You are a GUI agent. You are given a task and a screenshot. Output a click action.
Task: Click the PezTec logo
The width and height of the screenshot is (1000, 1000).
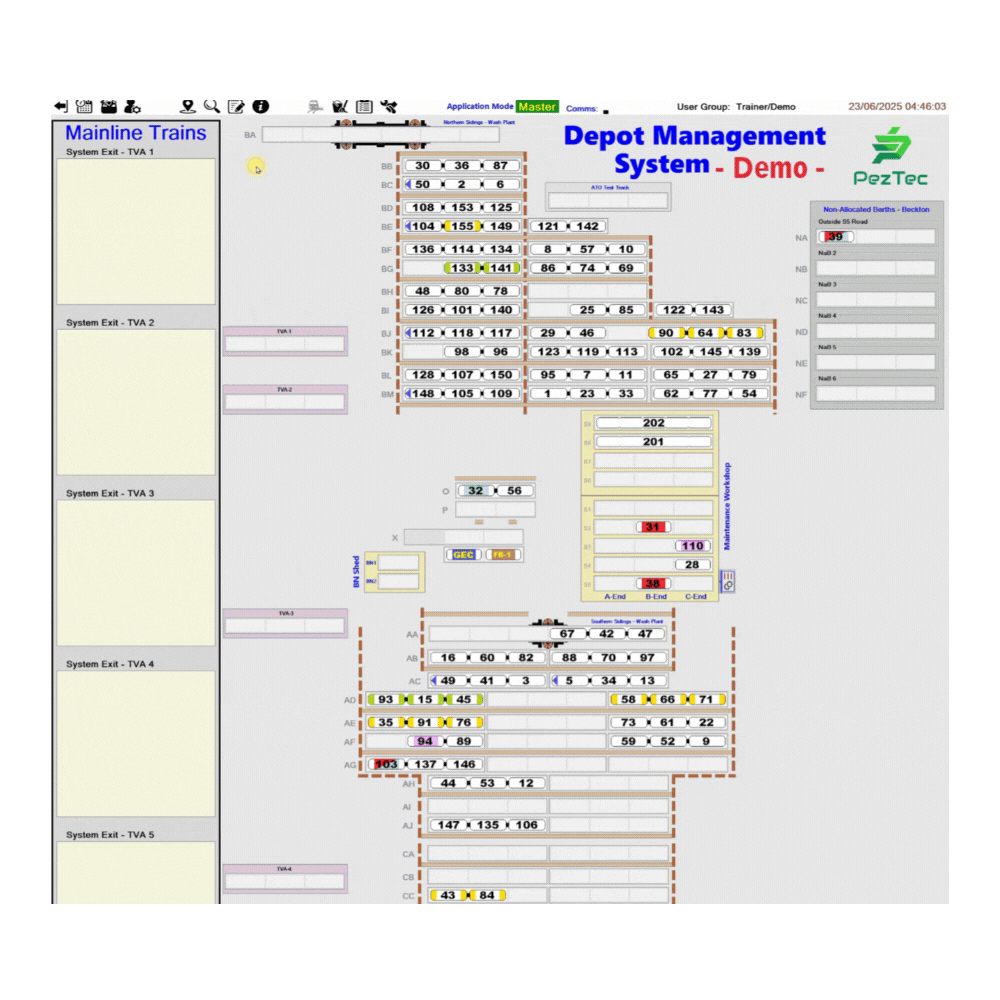(890, 156)
